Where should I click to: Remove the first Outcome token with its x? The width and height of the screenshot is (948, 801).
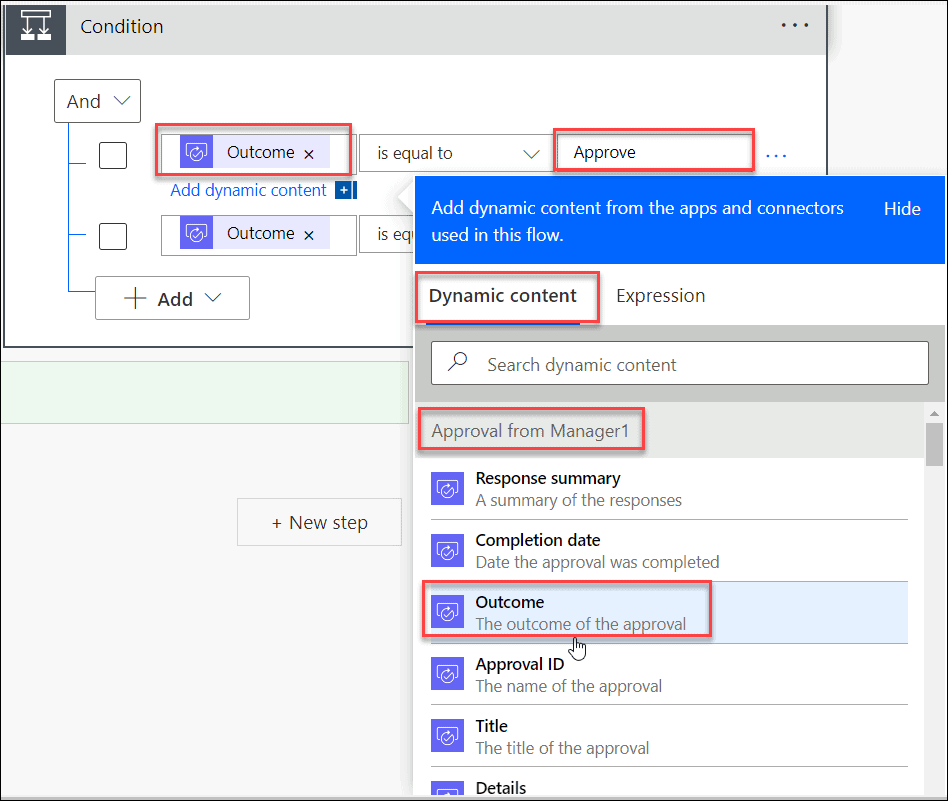pyautogui.click(x=309, y=154)
